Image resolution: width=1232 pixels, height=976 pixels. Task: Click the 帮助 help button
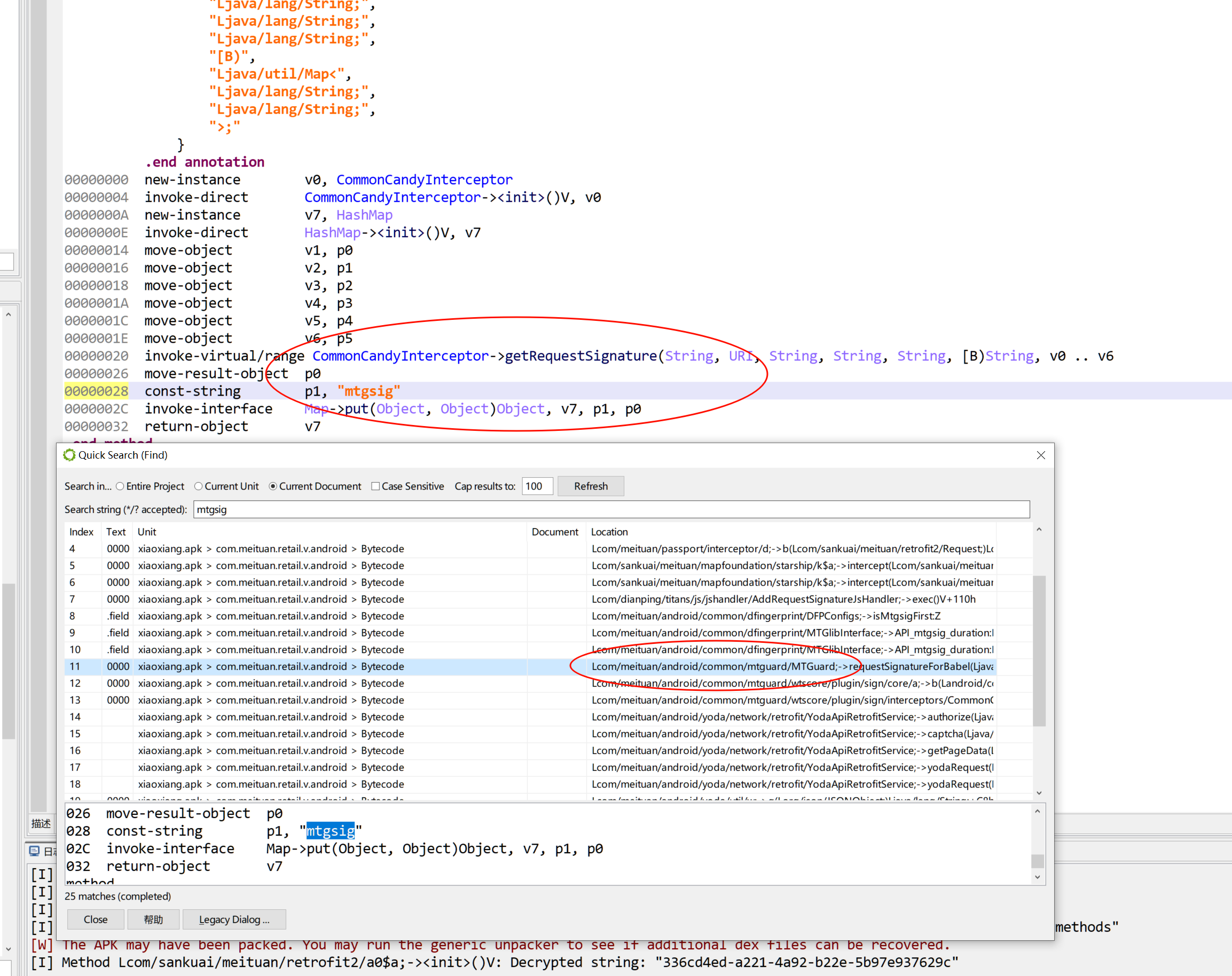point(153,919)
